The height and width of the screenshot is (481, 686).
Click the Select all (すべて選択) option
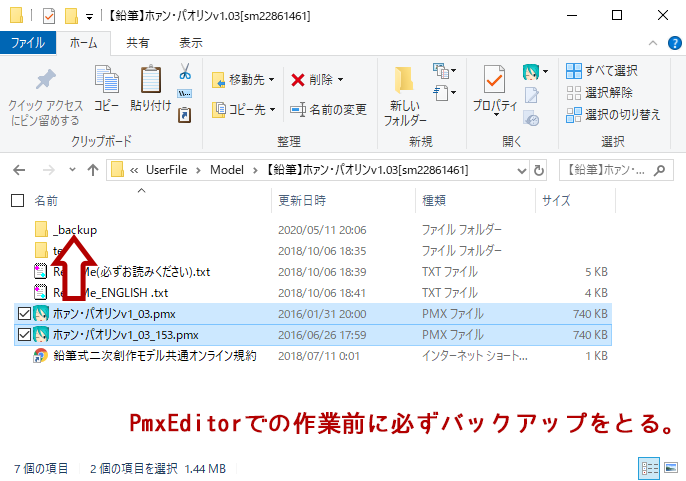[602, 70]
